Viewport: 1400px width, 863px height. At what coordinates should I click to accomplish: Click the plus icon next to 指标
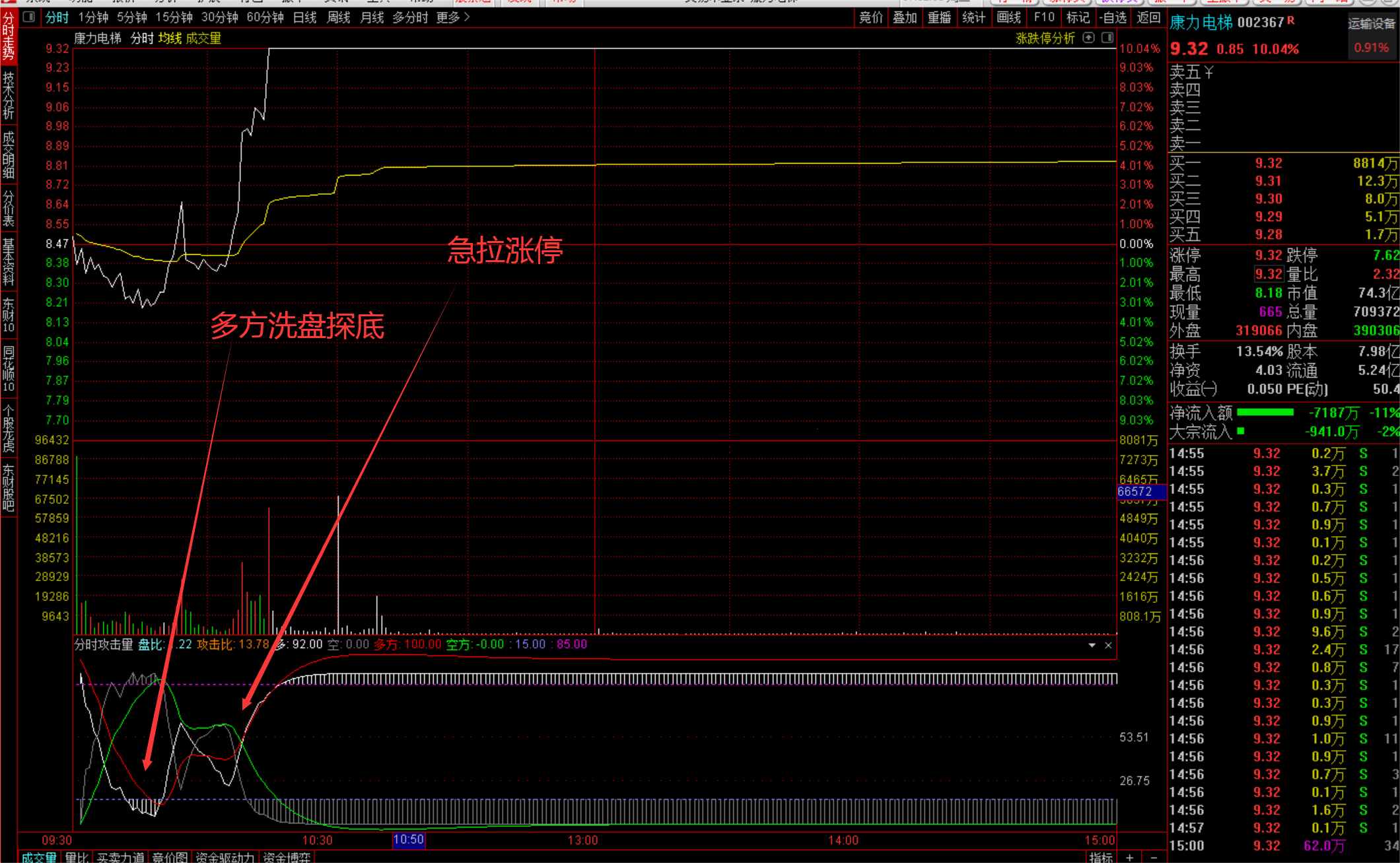click(1130, 857)
